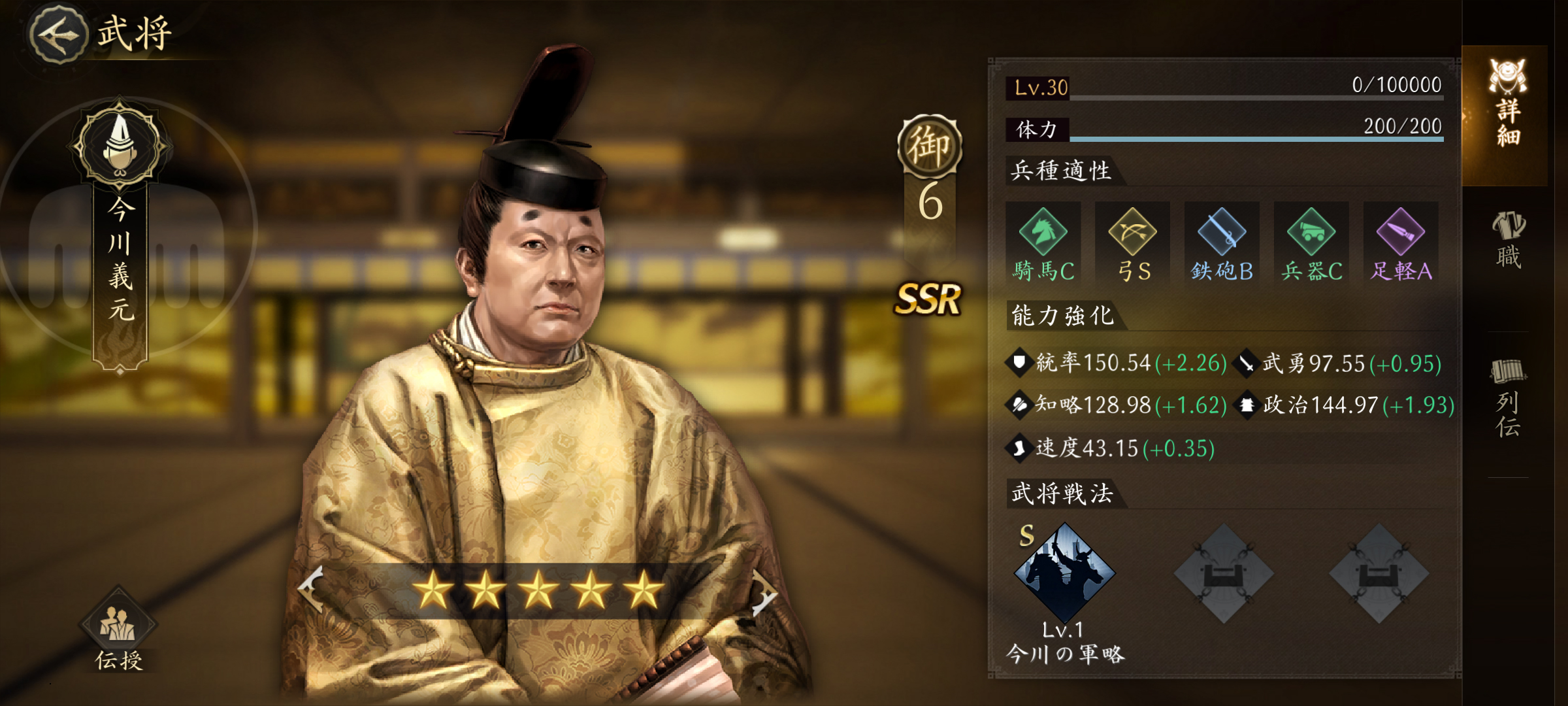Viewport: 1568px width, 706px height.
Task: Tap the five-star rank bar
Action: point(538,590)
